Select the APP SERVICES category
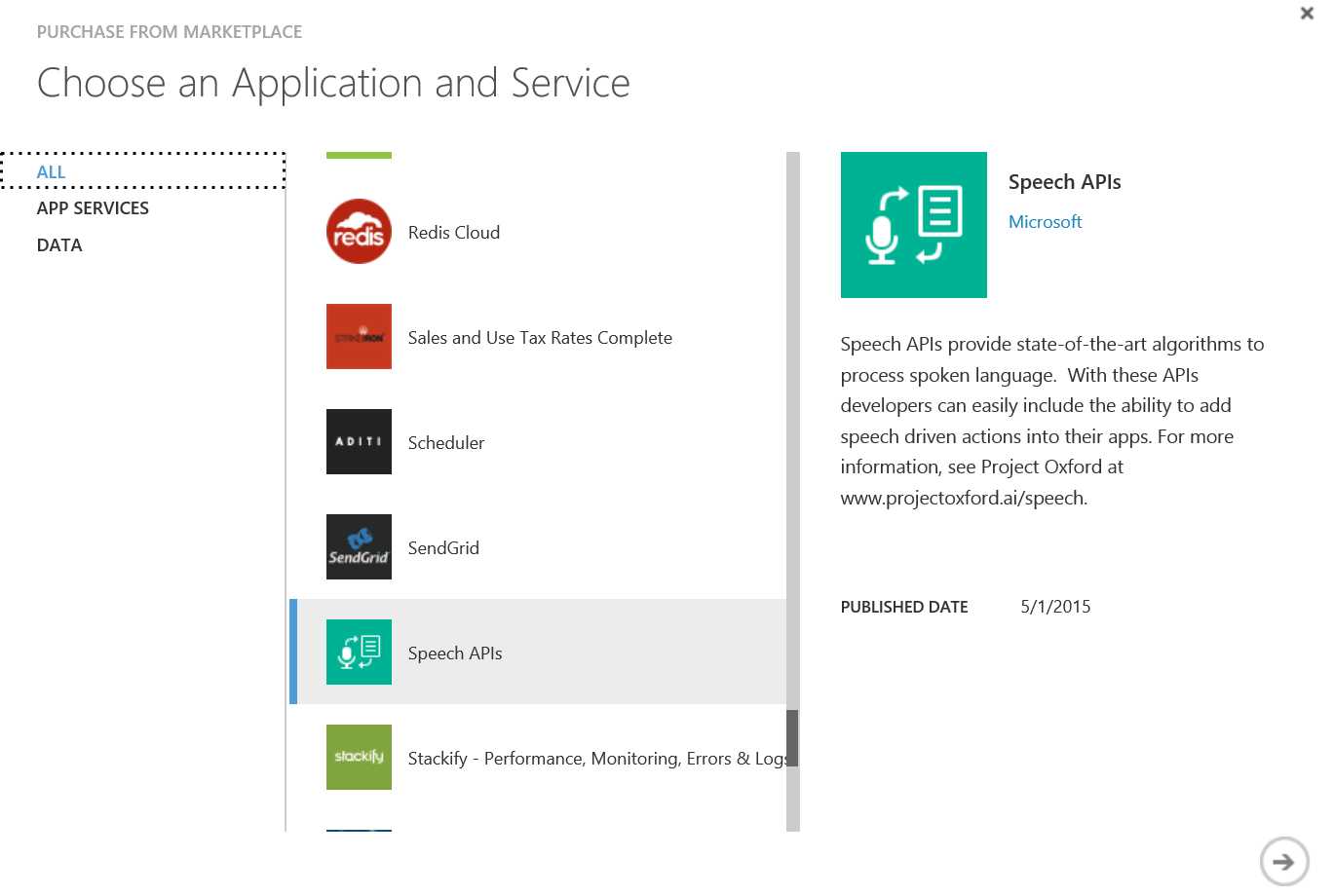 click(x=93, y=208)
